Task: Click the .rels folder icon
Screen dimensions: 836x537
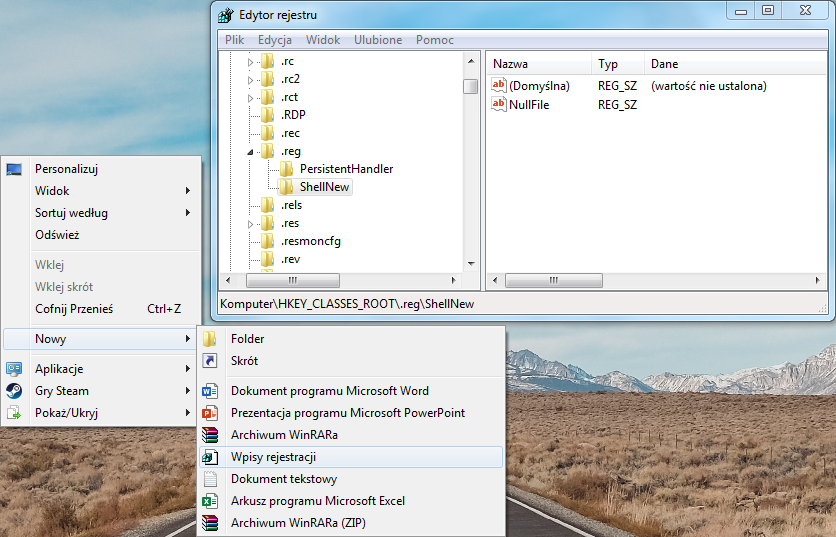Action: point(267,205)
